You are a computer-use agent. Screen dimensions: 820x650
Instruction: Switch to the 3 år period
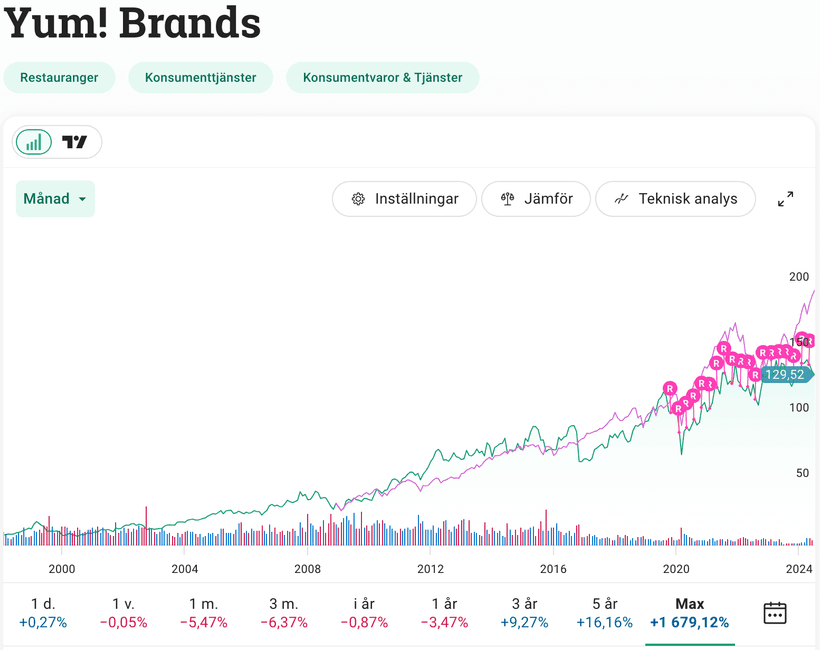(525, 613)
